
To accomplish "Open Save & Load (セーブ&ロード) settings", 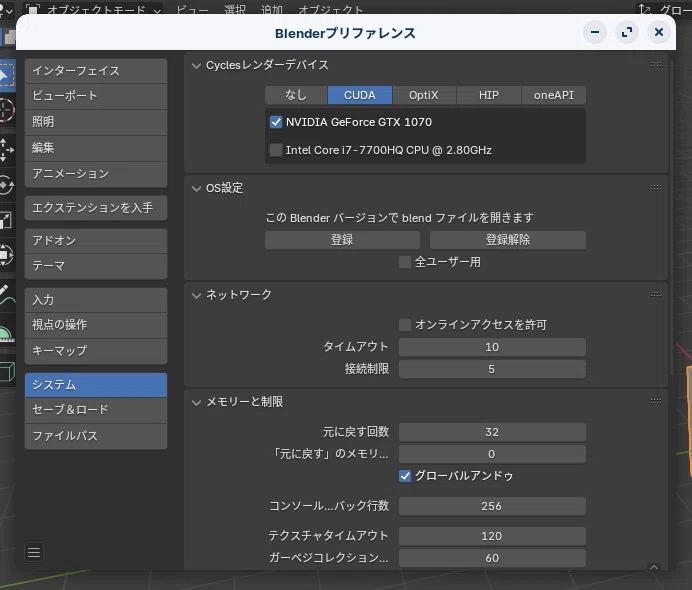I will pos(96,410).
